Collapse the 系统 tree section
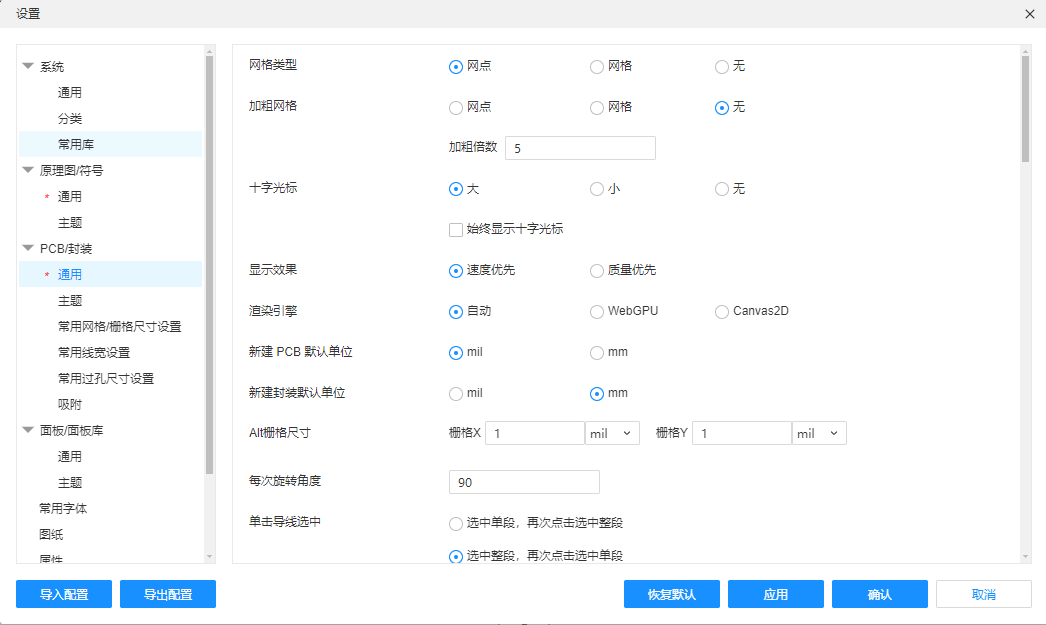 [x=28, y=67]
